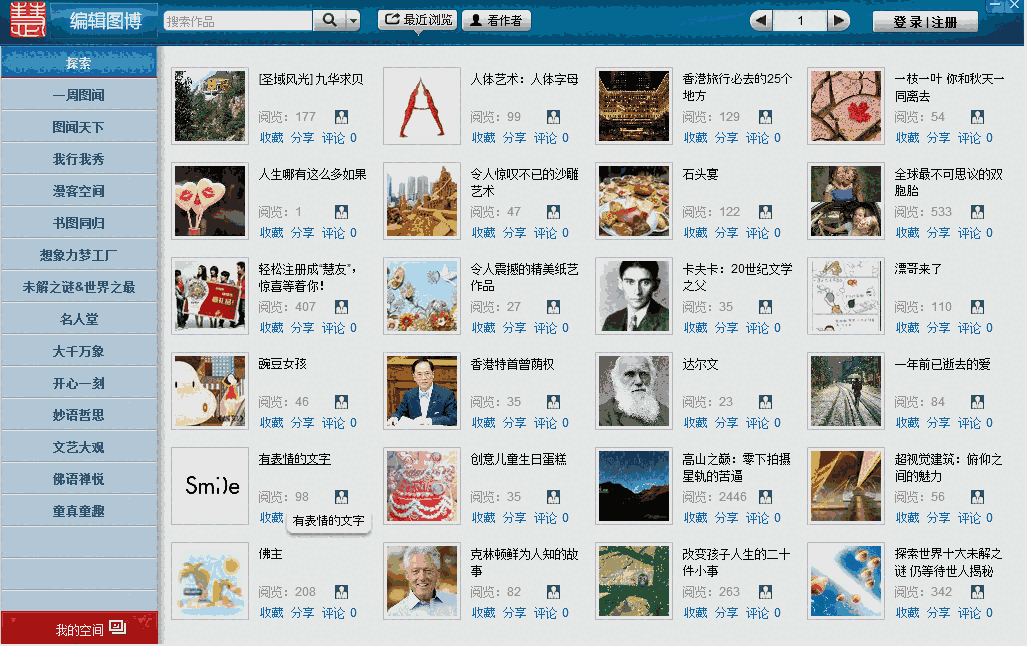Click author icon for 佛主 item
This screenshot has height=646, width=1027.
click(341, 592)
